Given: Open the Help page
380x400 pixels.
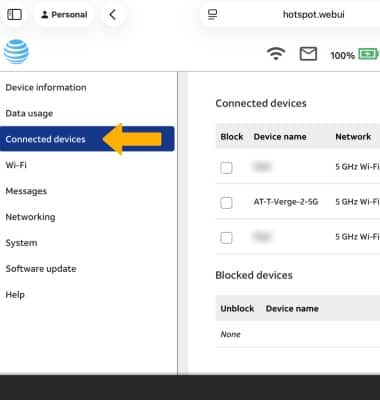Looking at the screenshot, I should 15,295.
